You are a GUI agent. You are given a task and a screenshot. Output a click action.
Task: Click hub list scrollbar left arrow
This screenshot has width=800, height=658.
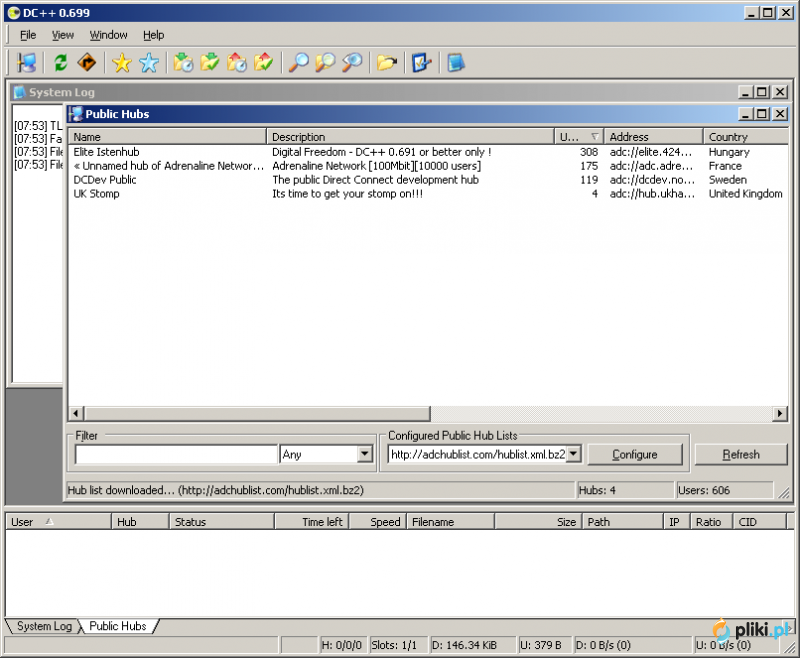click(x=76, y=413)
